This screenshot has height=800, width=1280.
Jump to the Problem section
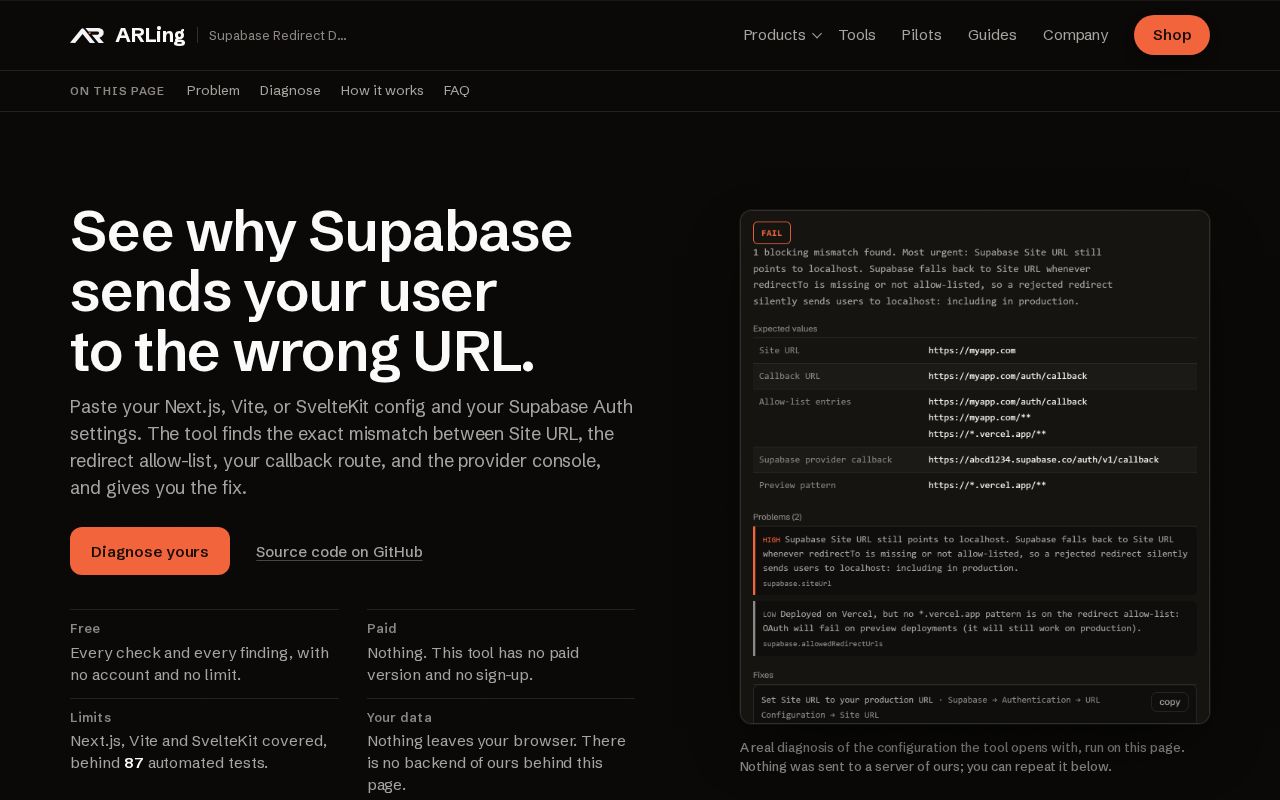[x=213, y=91]
